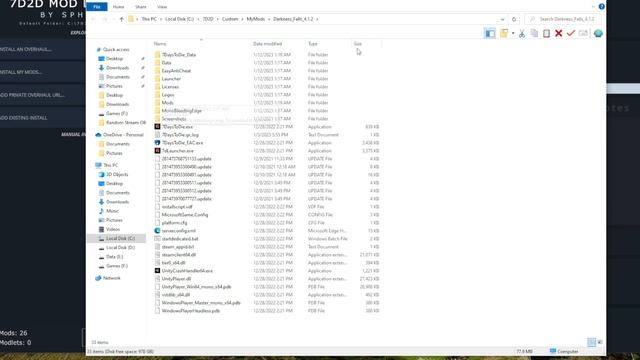640x360 pixels.
Task: Open the recent locations dropdown arrow
Action: click(113, 19)
